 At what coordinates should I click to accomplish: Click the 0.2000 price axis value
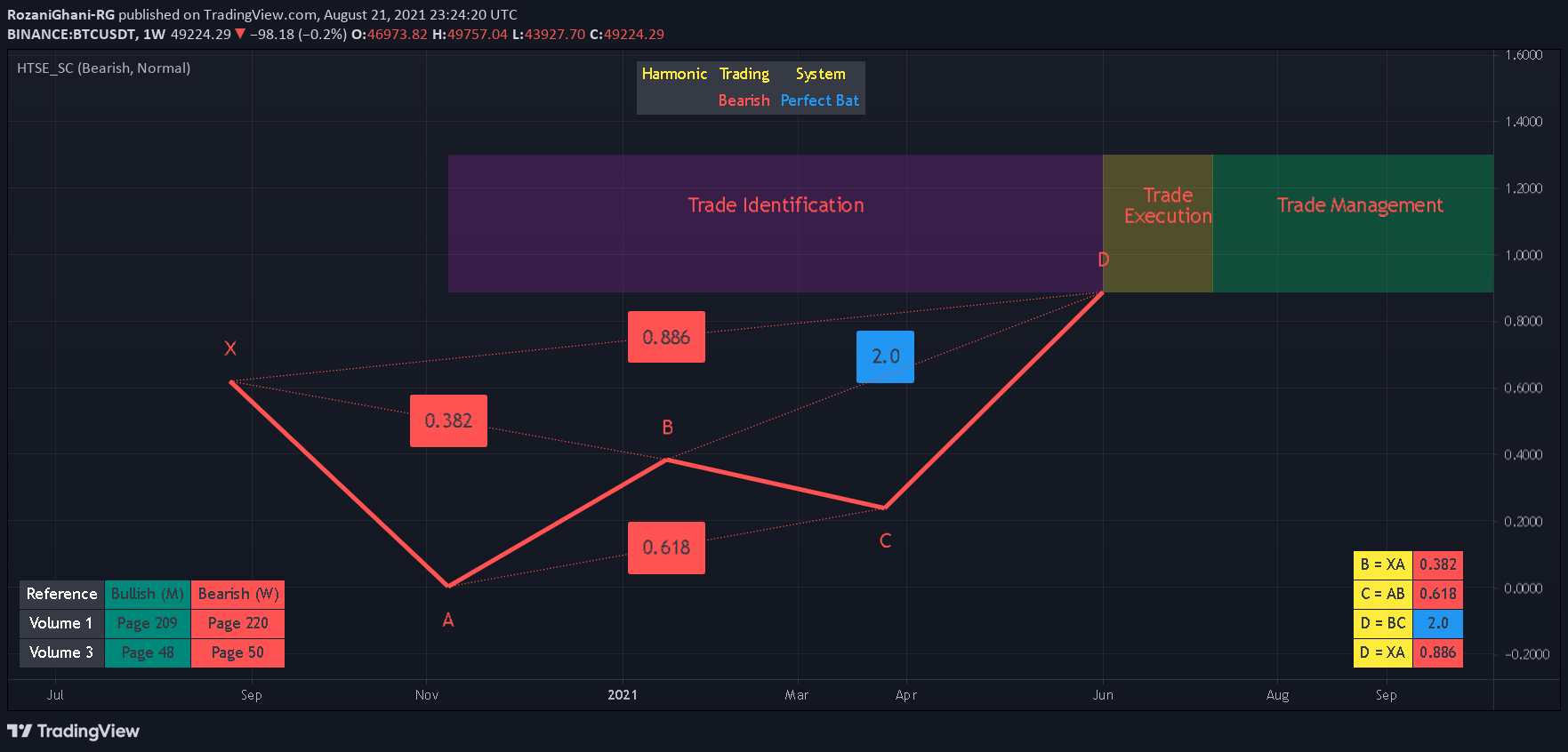coord(1524,522)
